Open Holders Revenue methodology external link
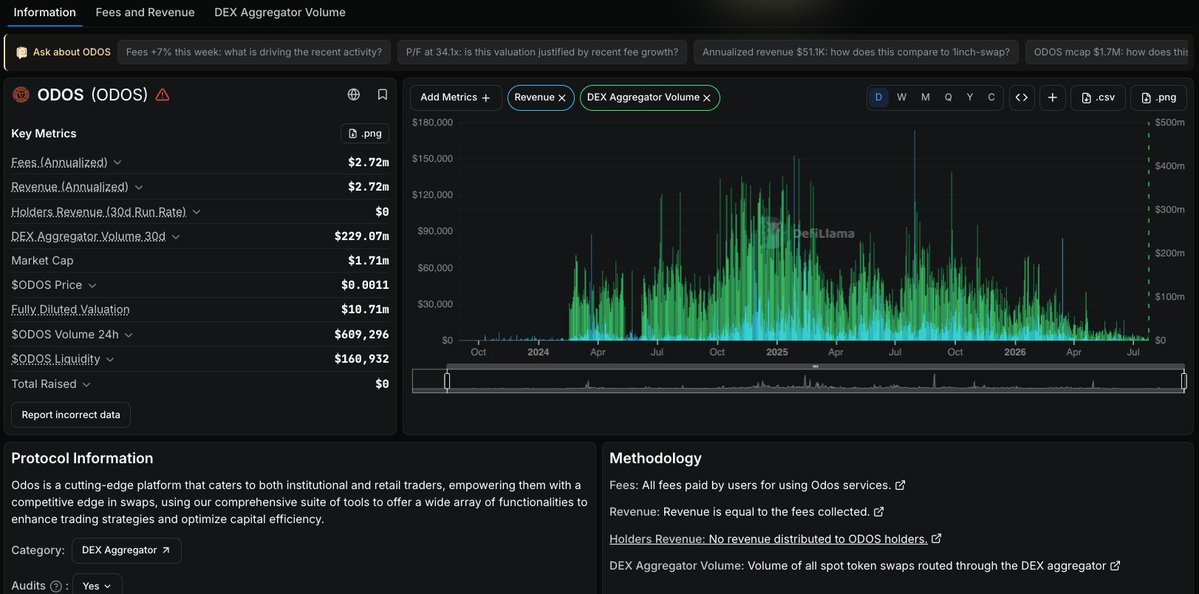 [x=937, y=539]
